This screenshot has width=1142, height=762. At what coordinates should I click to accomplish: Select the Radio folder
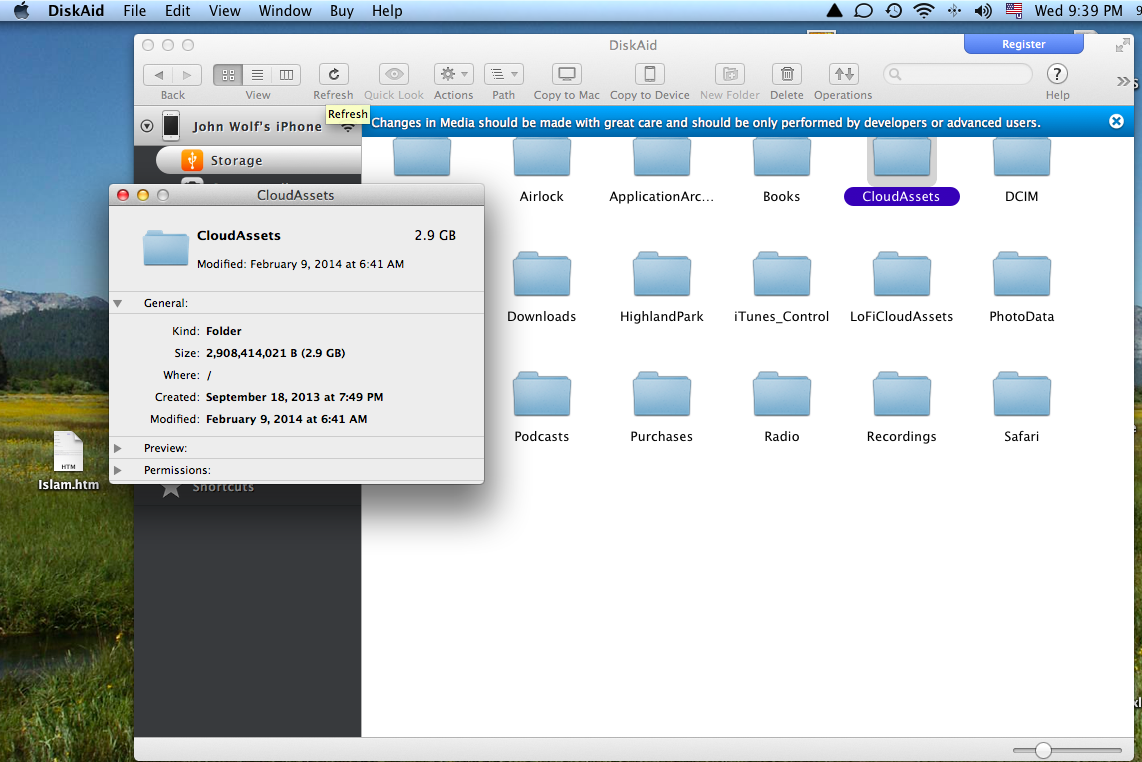click(781, 408)
